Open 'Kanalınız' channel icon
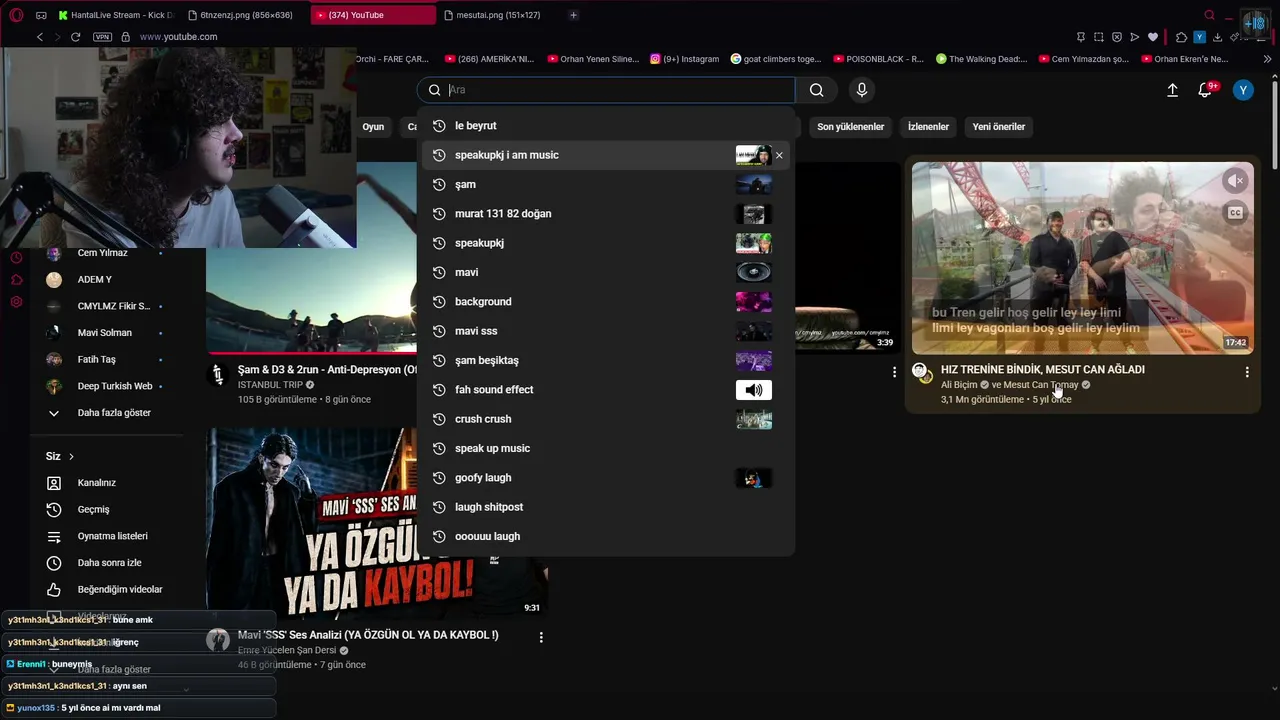This screenshot has height=720, width=1280. point(54,483)
